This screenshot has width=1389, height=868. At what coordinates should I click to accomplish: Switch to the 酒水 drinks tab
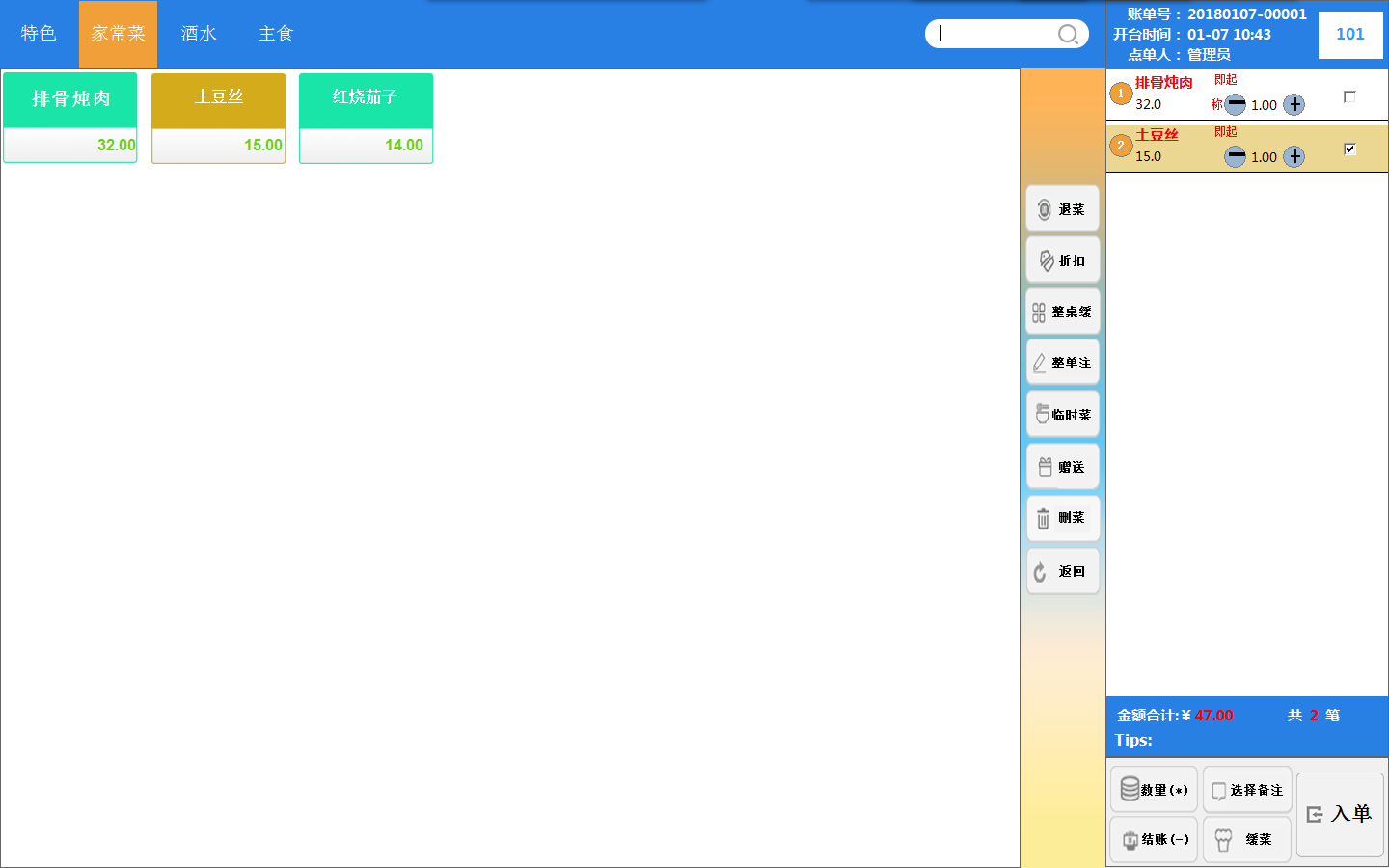point(199,34)
